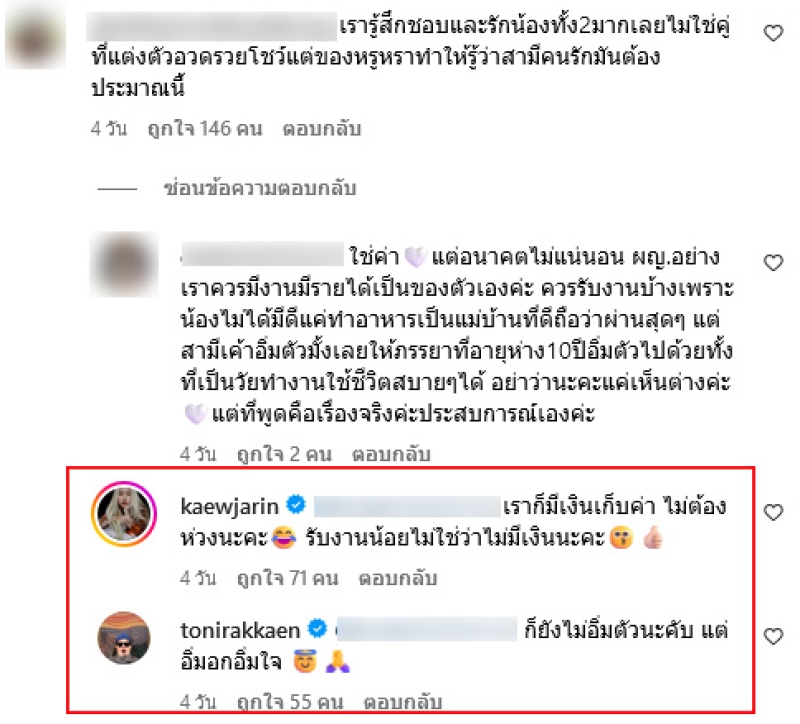The image size is (800, 724).
Task: Reply to the second comment using ตอบกลับ
Action: (x=391, y=454)
